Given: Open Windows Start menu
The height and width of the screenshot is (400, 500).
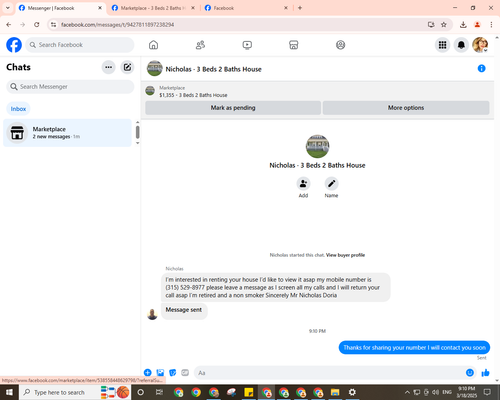Looking at the screenshot, I should [9, 392].
